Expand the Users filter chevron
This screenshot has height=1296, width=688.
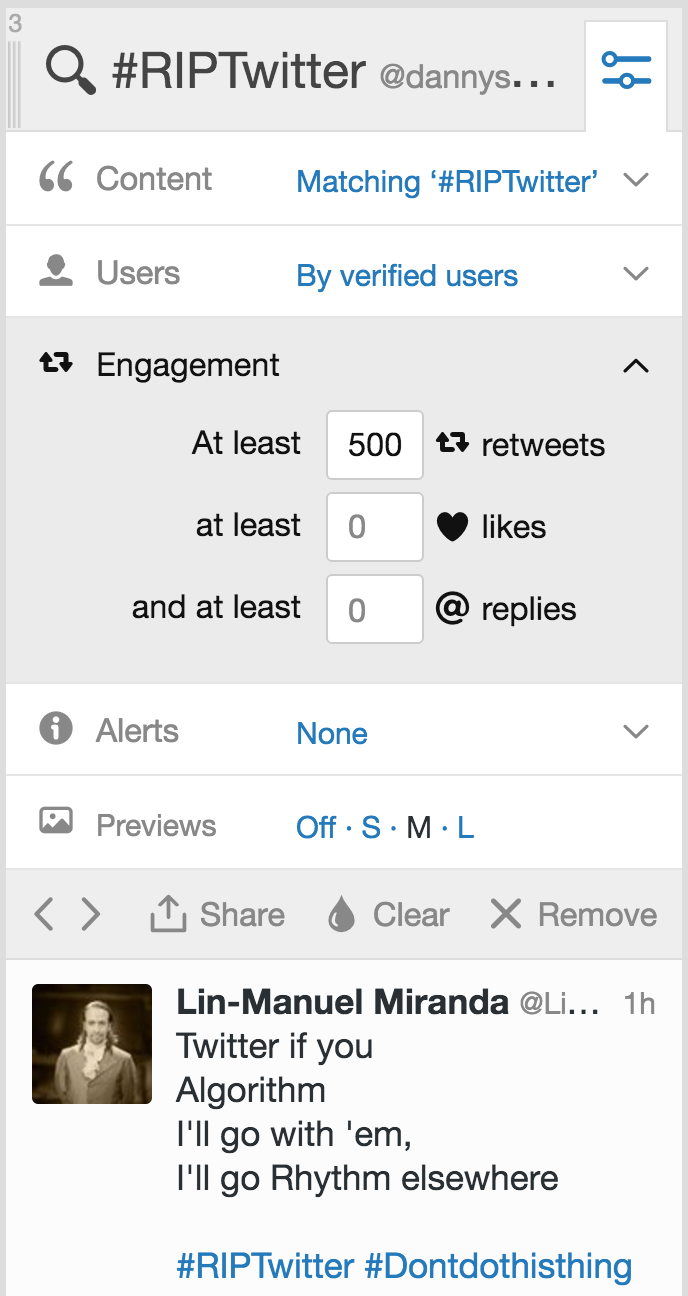tap(636, 274)
